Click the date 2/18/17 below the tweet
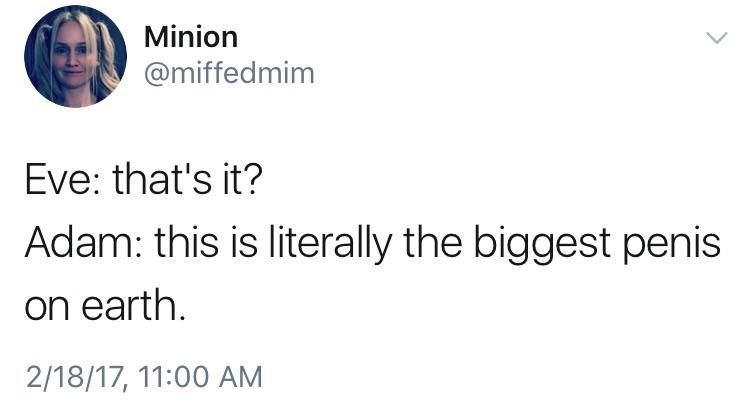The image size is (750, 402). 76,376
